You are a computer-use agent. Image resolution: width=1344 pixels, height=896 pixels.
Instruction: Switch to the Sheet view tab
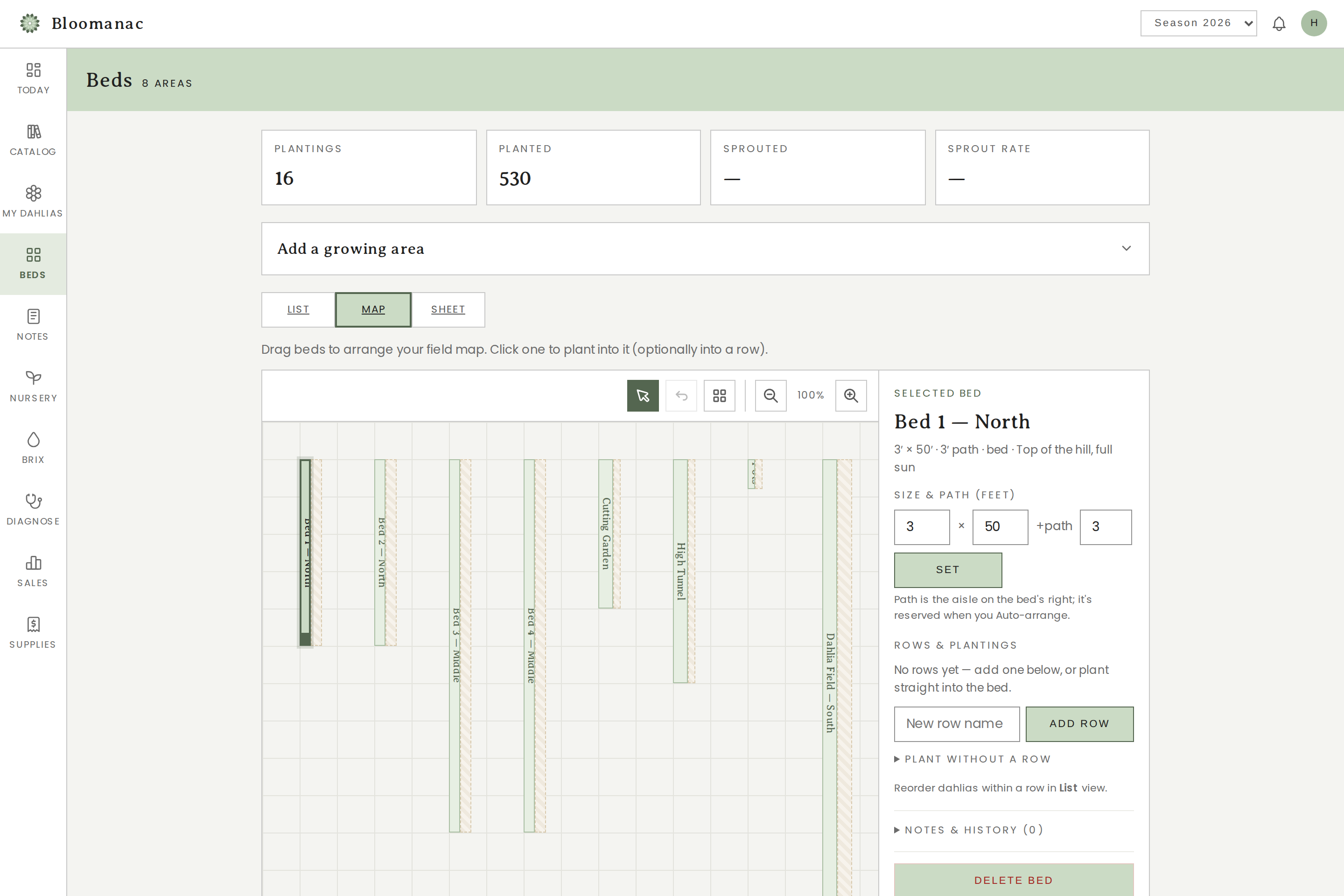point(448,310)
